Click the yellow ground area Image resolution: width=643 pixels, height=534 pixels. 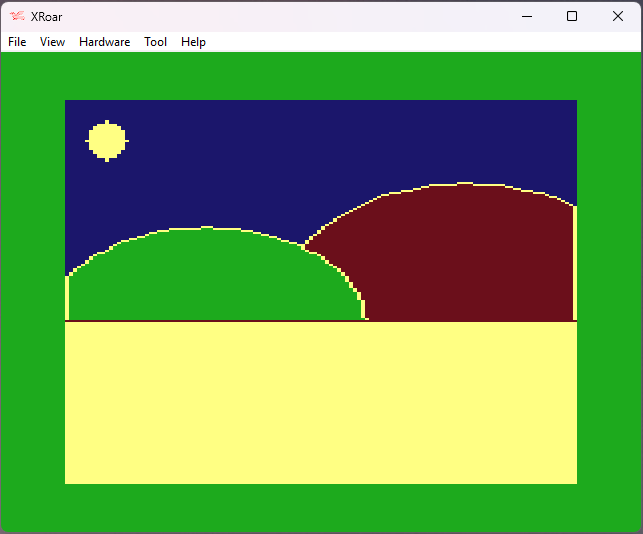[x=320, y=402]
